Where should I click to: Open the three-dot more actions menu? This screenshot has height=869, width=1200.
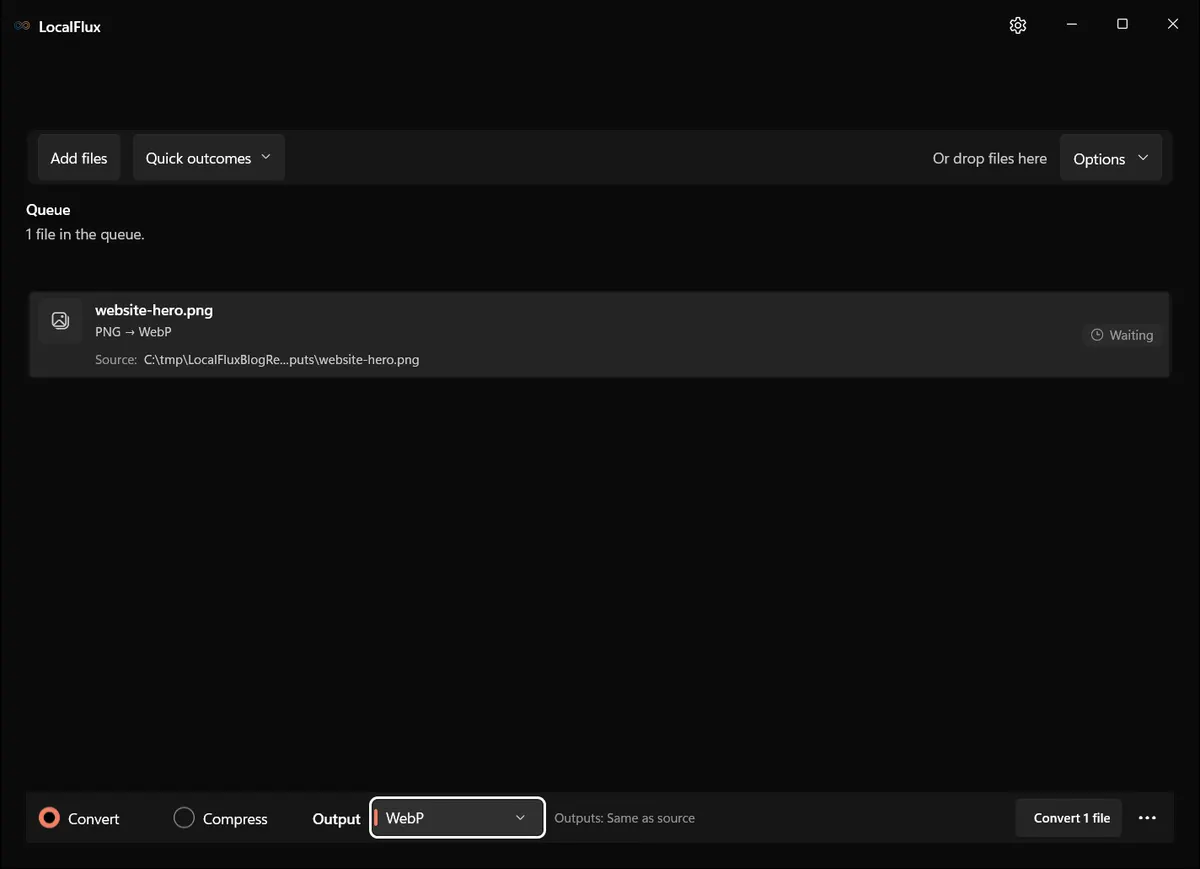1147,818
